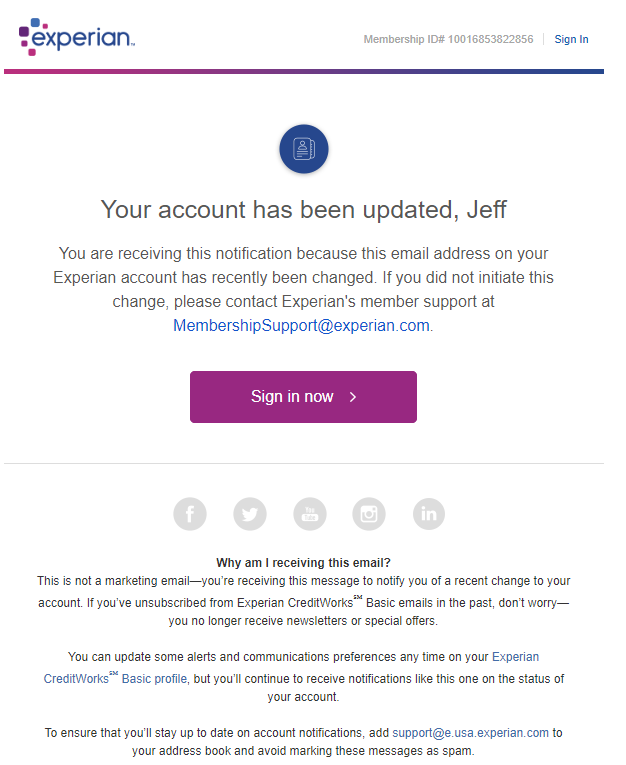
Task: Click the chevron arrow inside Sign in now
Action: [x=353, y=397]
